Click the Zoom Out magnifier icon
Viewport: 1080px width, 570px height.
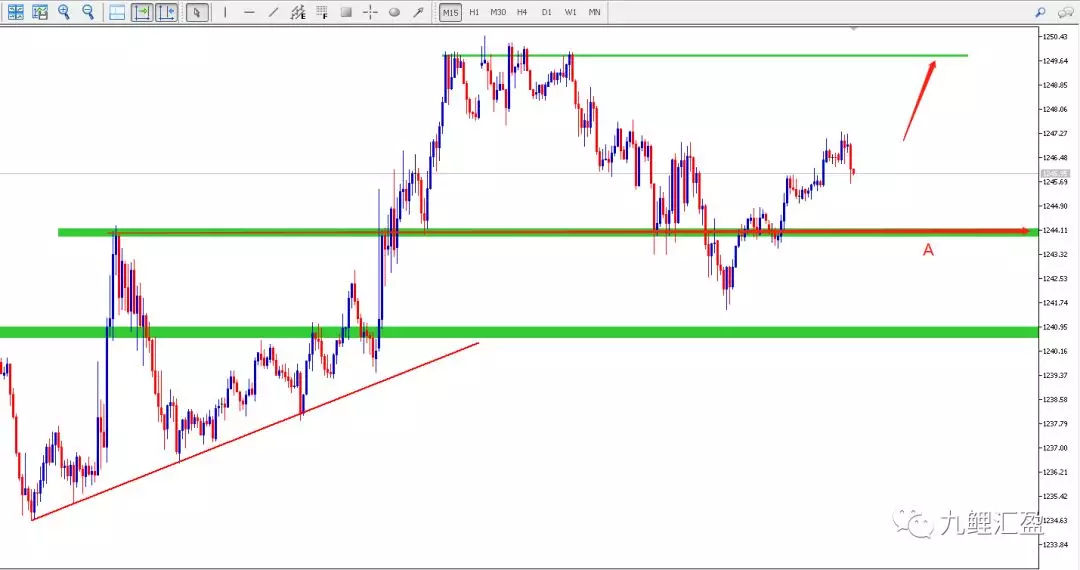88,12
